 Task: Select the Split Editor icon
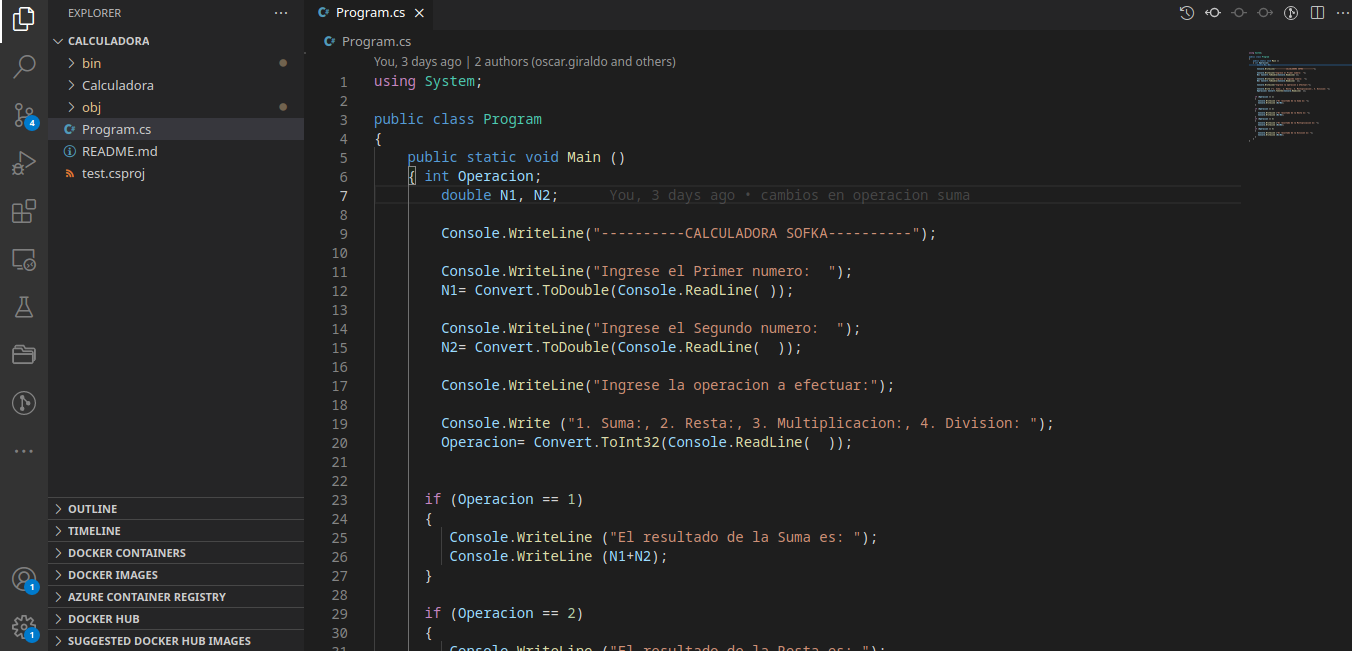pos(1315,13)
